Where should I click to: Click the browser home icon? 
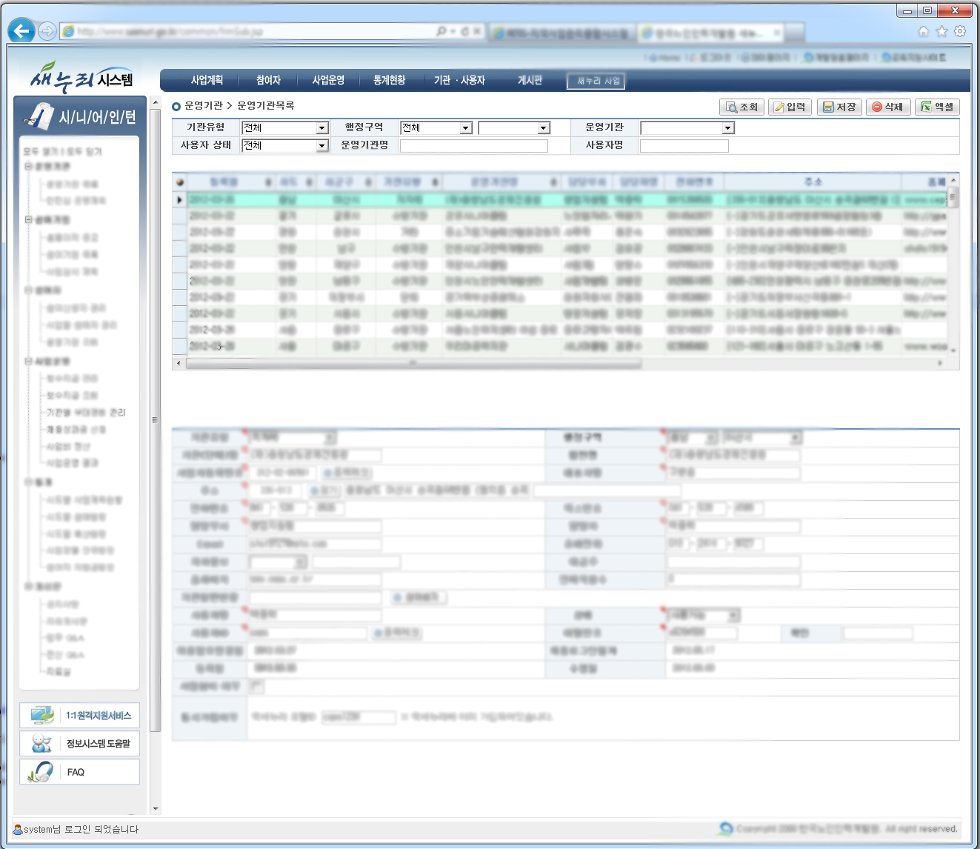[923, 31]
